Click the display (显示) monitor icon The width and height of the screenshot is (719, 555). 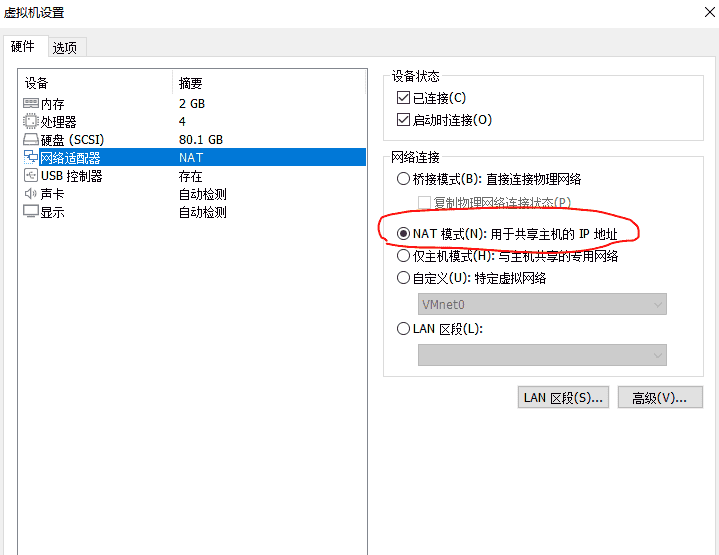point(31,211)
